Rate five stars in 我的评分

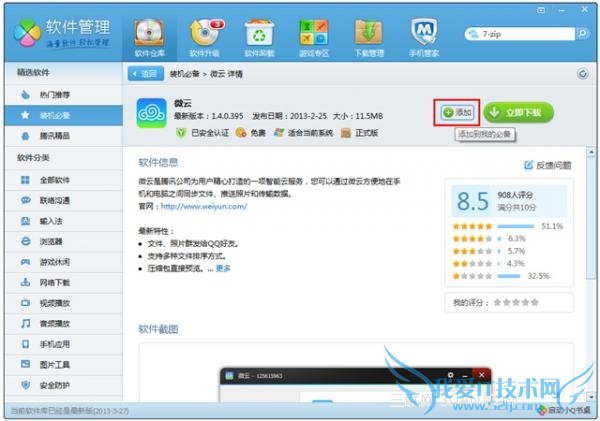[x=535, y=303]
